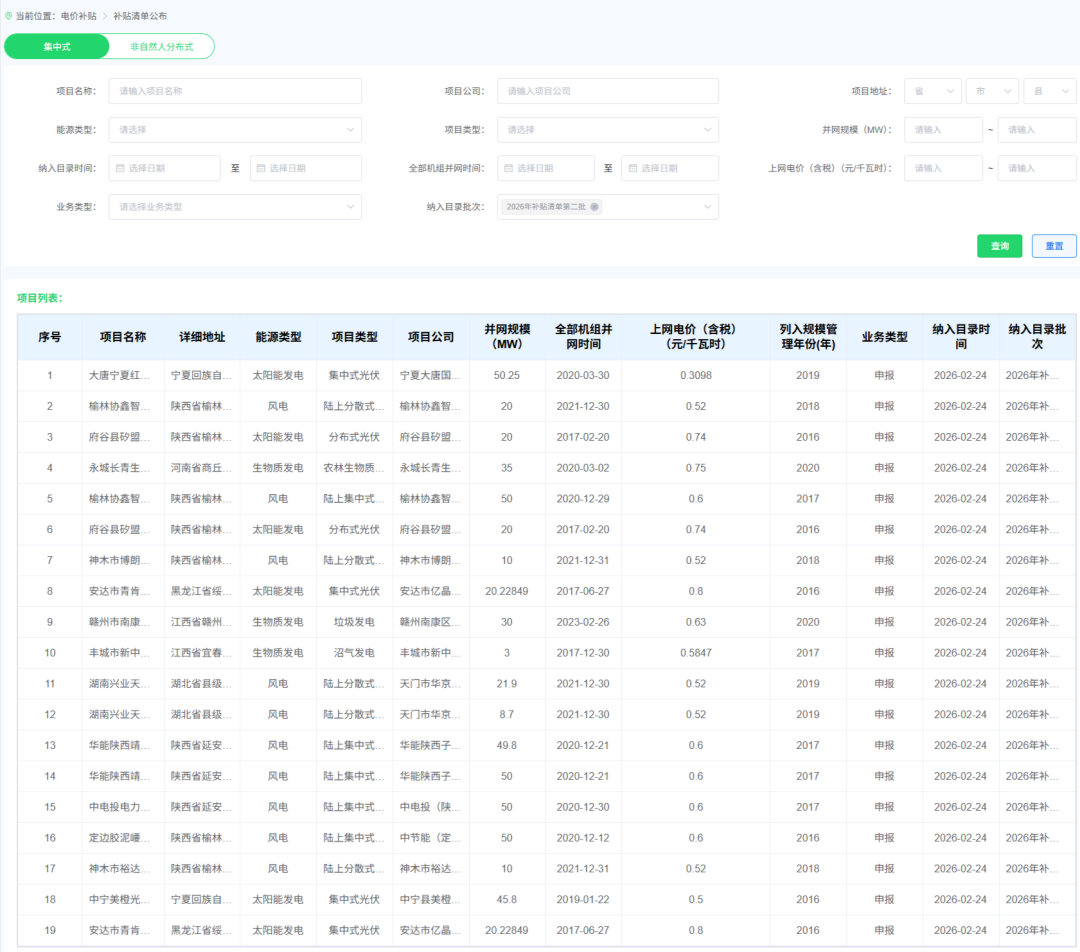Click calendar icon in 全部机组并网时间 start date
Viewport: 1080px width, 952px height.
508,168
